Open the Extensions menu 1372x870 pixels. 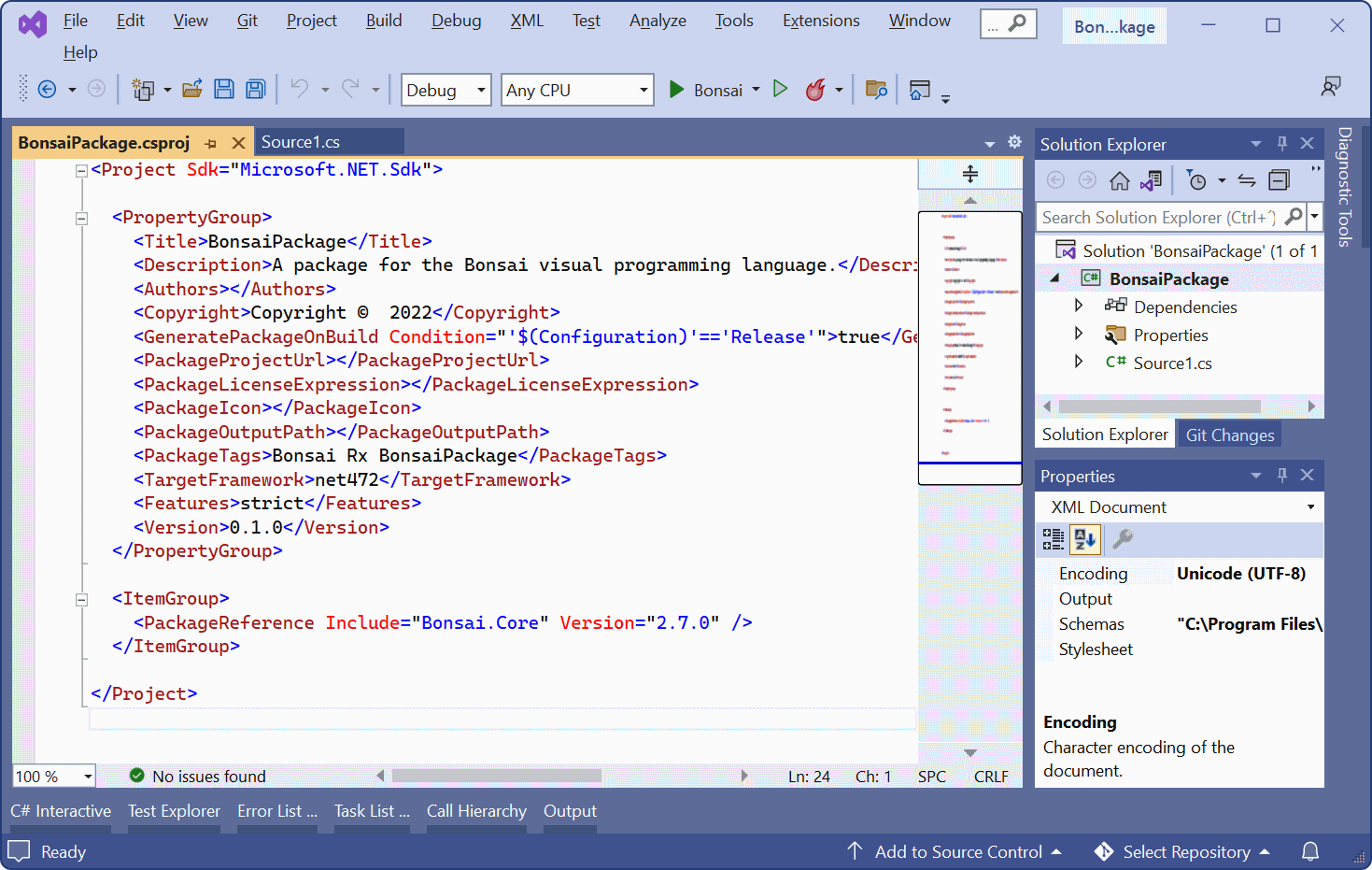click(x=821, y=21)
